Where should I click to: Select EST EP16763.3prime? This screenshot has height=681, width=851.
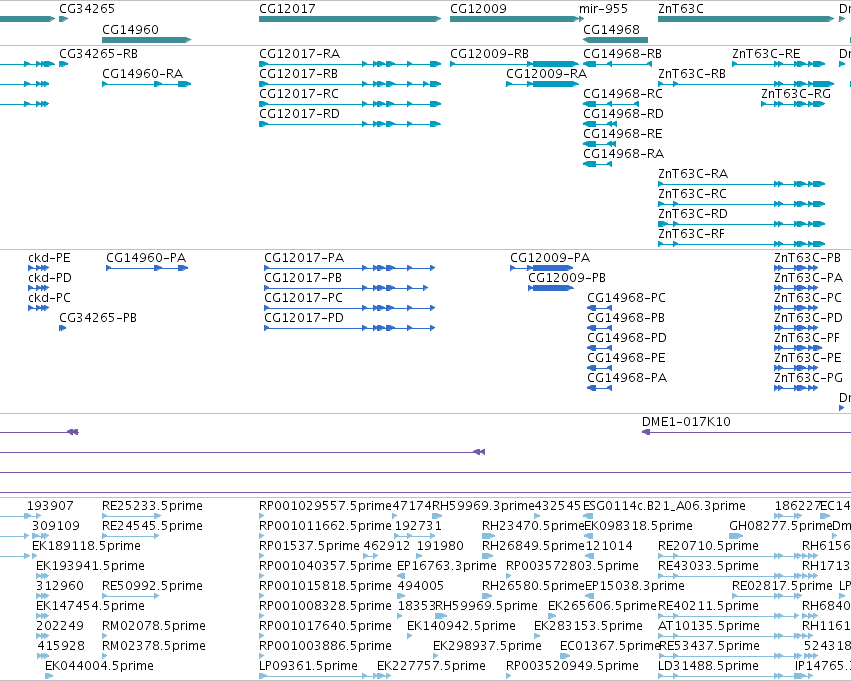447,567
